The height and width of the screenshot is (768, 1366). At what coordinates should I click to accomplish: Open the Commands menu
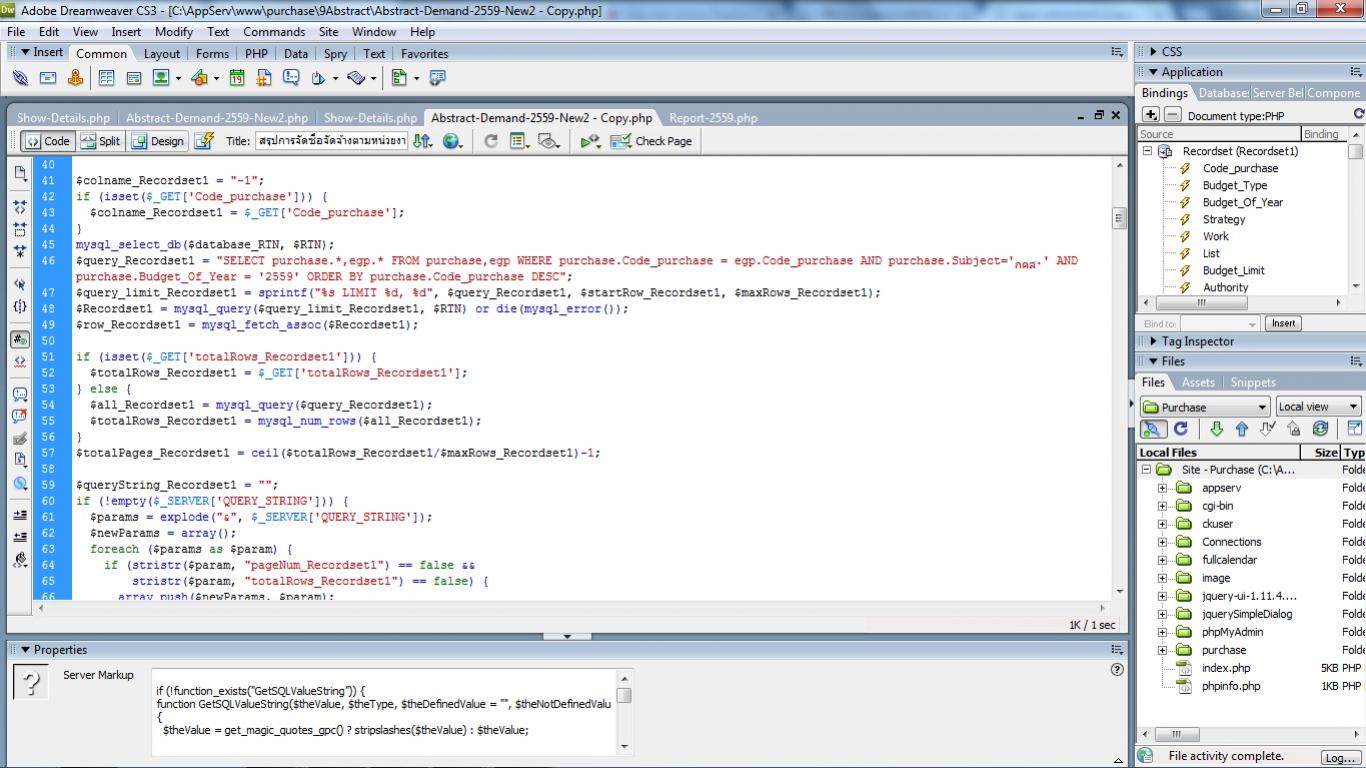click(x=274, y=32)
